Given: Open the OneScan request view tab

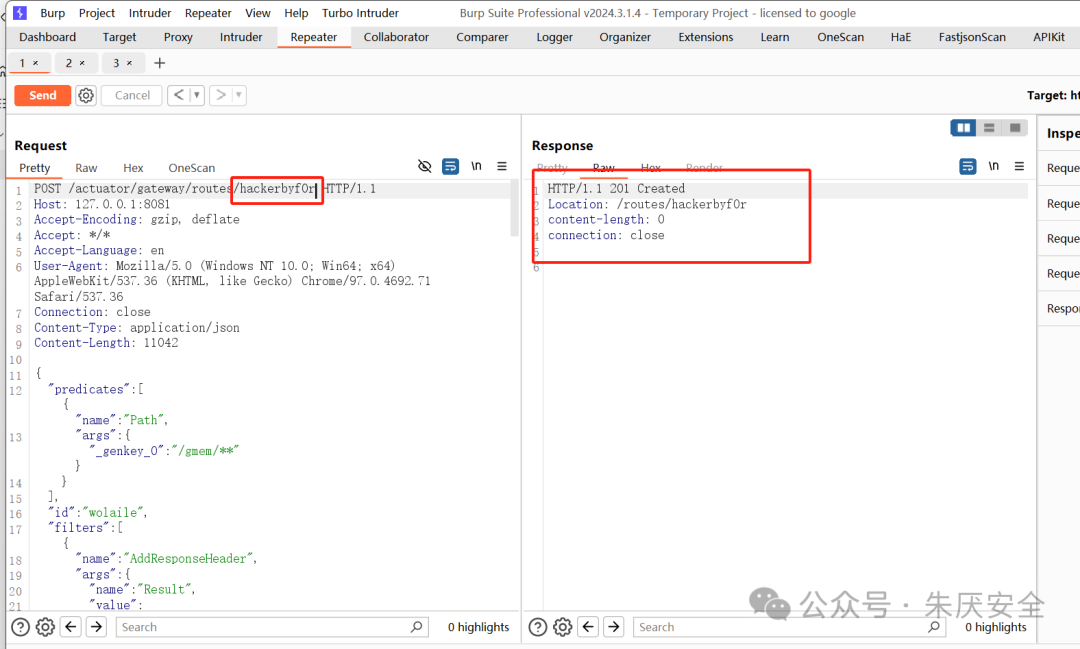Looking at the screenshot, I should coord(191,168).
